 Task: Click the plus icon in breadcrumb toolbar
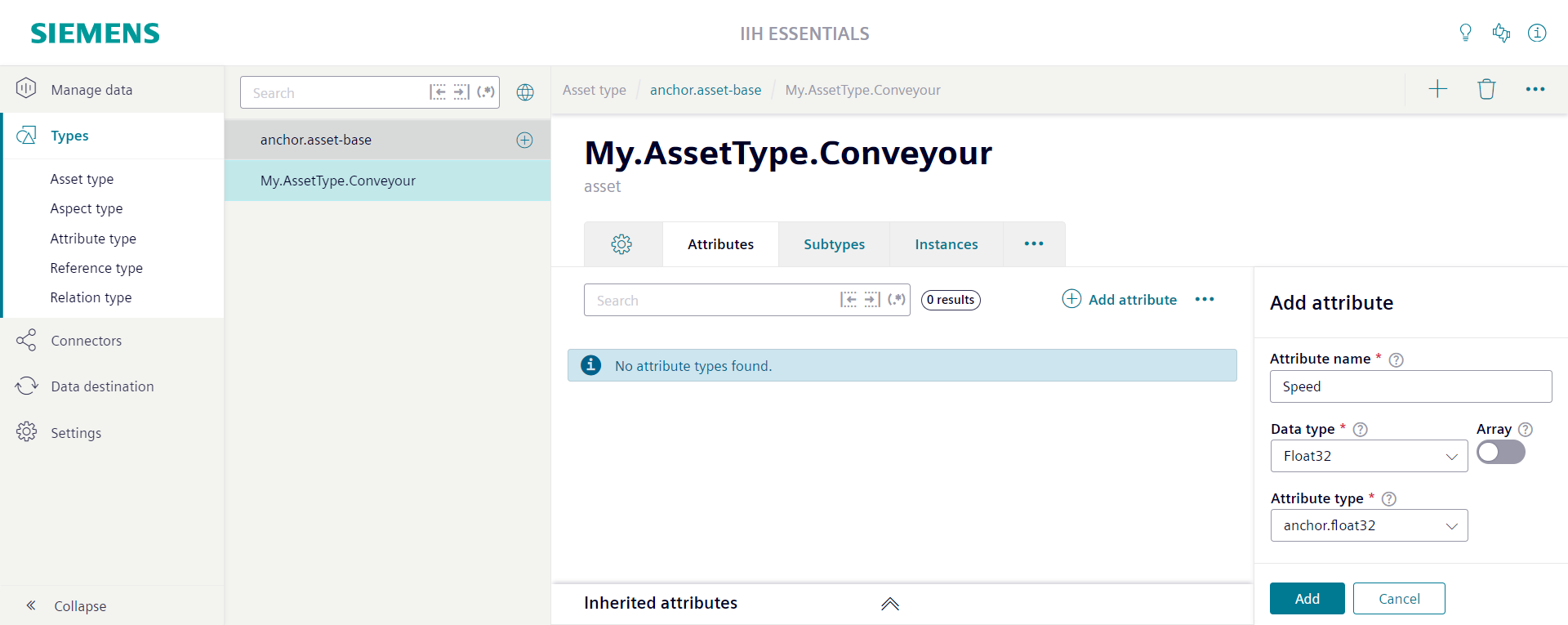[x=1438, y=89]
